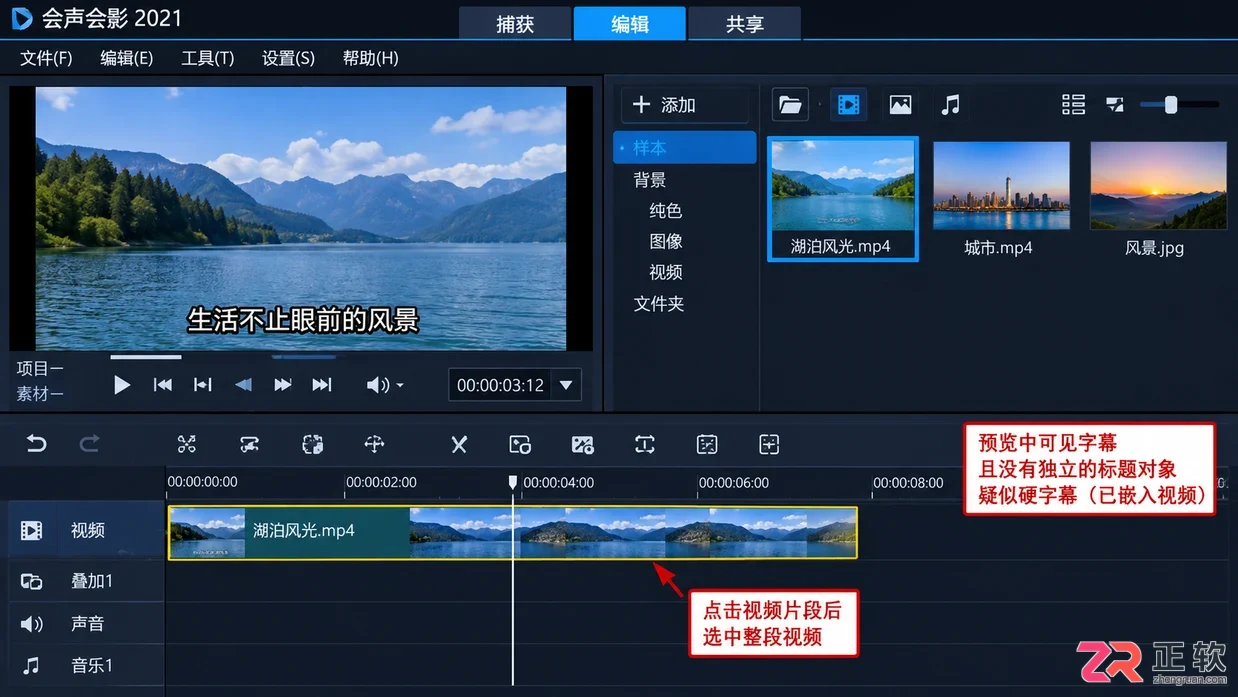The image size is (1238, 697).
Task: Step to the previous frame
Action: coord(203,385)
